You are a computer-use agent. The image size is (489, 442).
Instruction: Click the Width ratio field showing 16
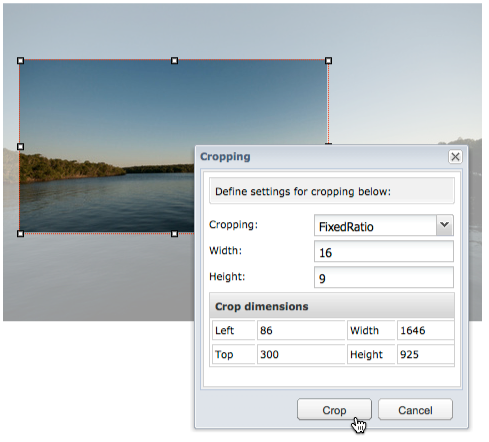pyautogui.click(x=384, y=252)
